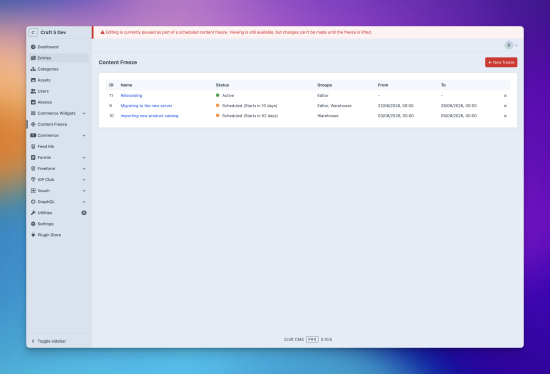Delete the Migrating to the new server freeze
Screen dimensions: 550x374
point(505,106)
